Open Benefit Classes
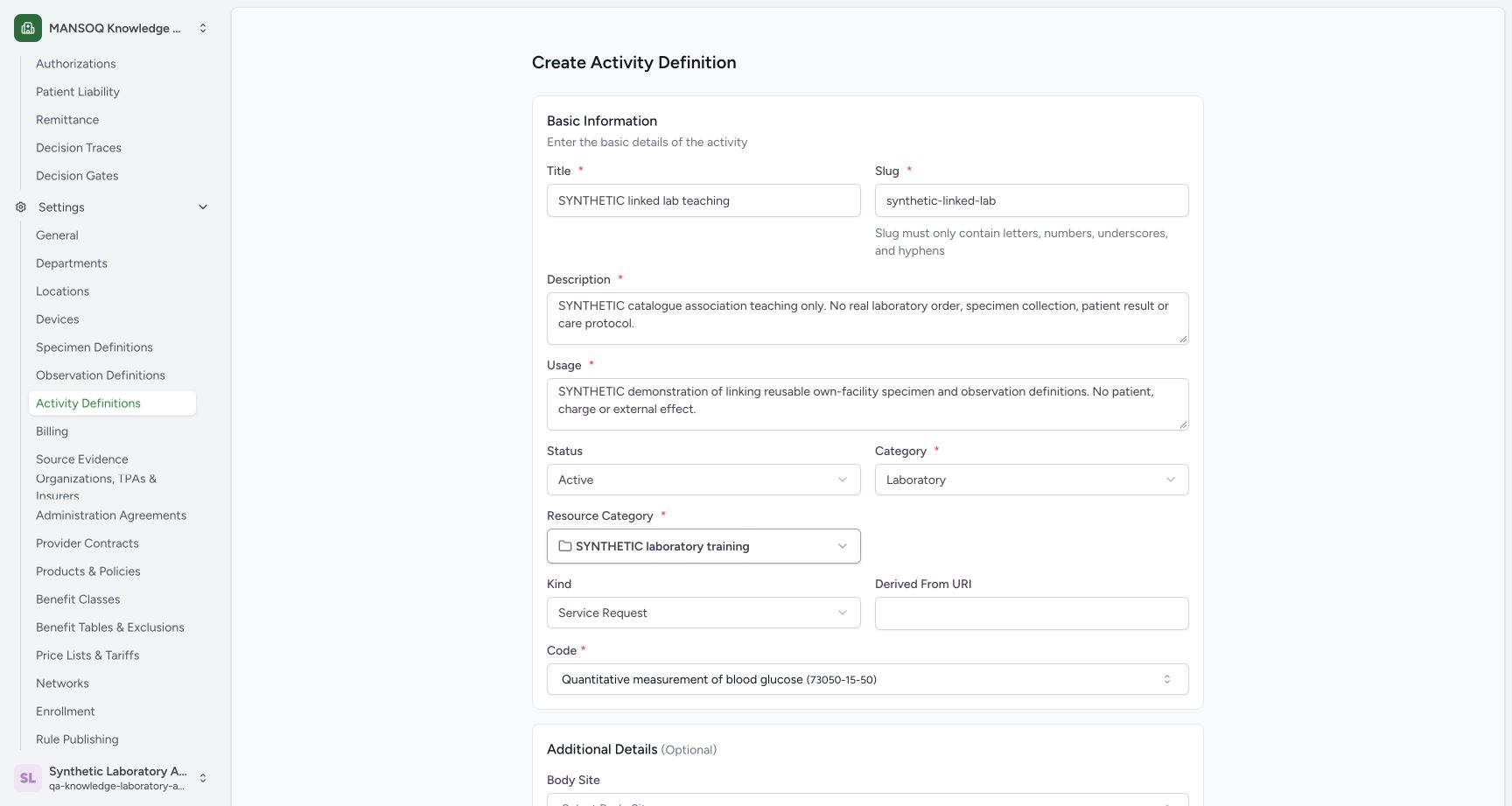The width and height of the screenshot is (1512, 806). tap(112, 599)
